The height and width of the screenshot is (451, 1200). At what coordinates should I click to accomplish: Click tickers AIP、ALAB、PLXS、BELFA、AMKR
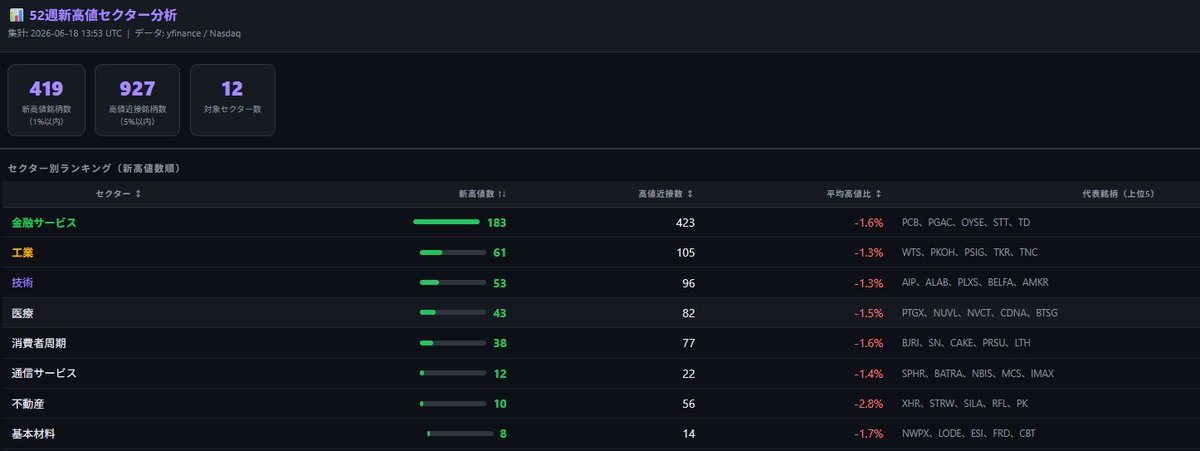tap(975, 283)
